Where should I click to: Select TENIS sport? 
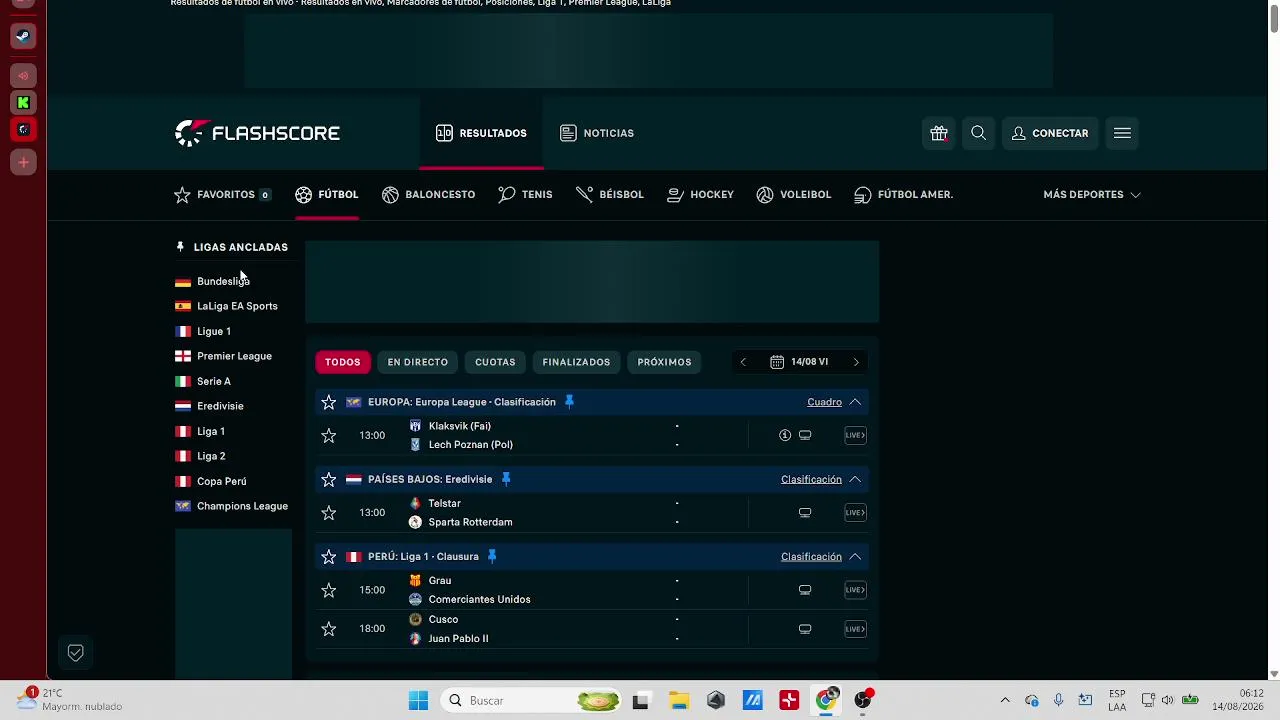(525, 195)
